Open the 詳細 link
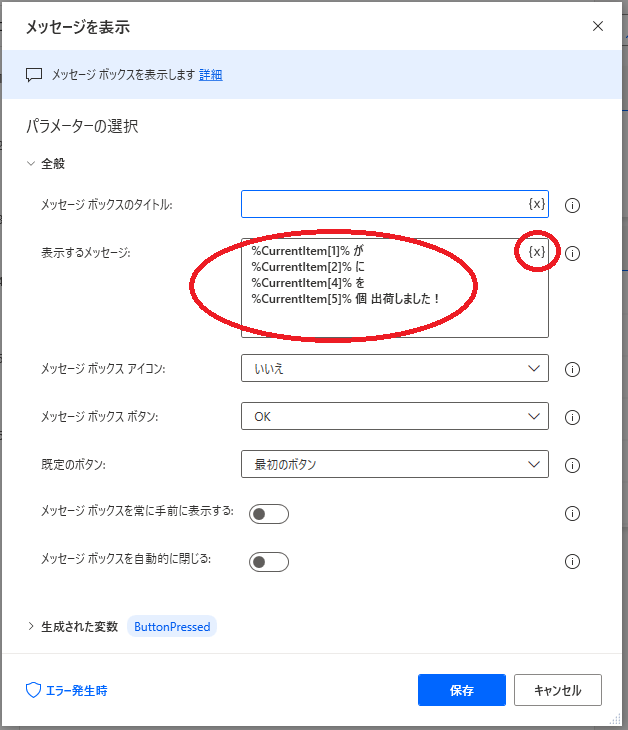The width and height of the screenshot is (628, 730). coord(211,75)
